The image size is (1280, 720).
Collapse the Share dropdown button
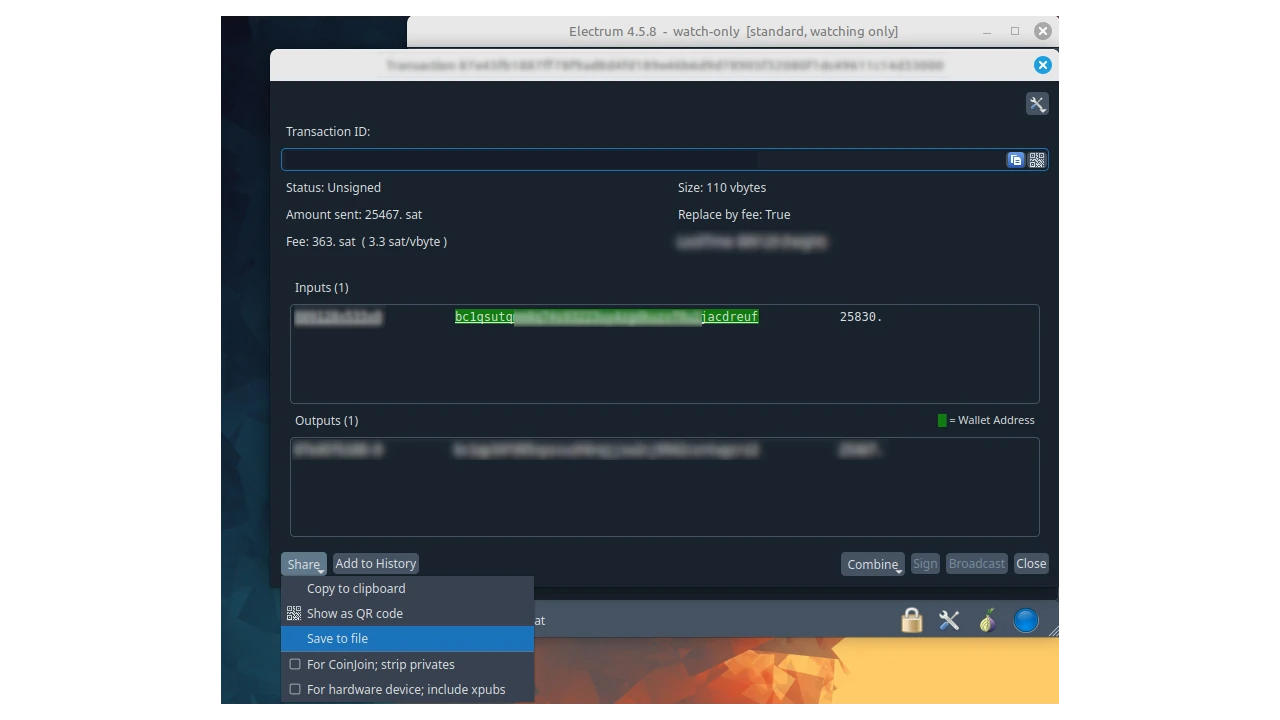click(x=304, y=564)
